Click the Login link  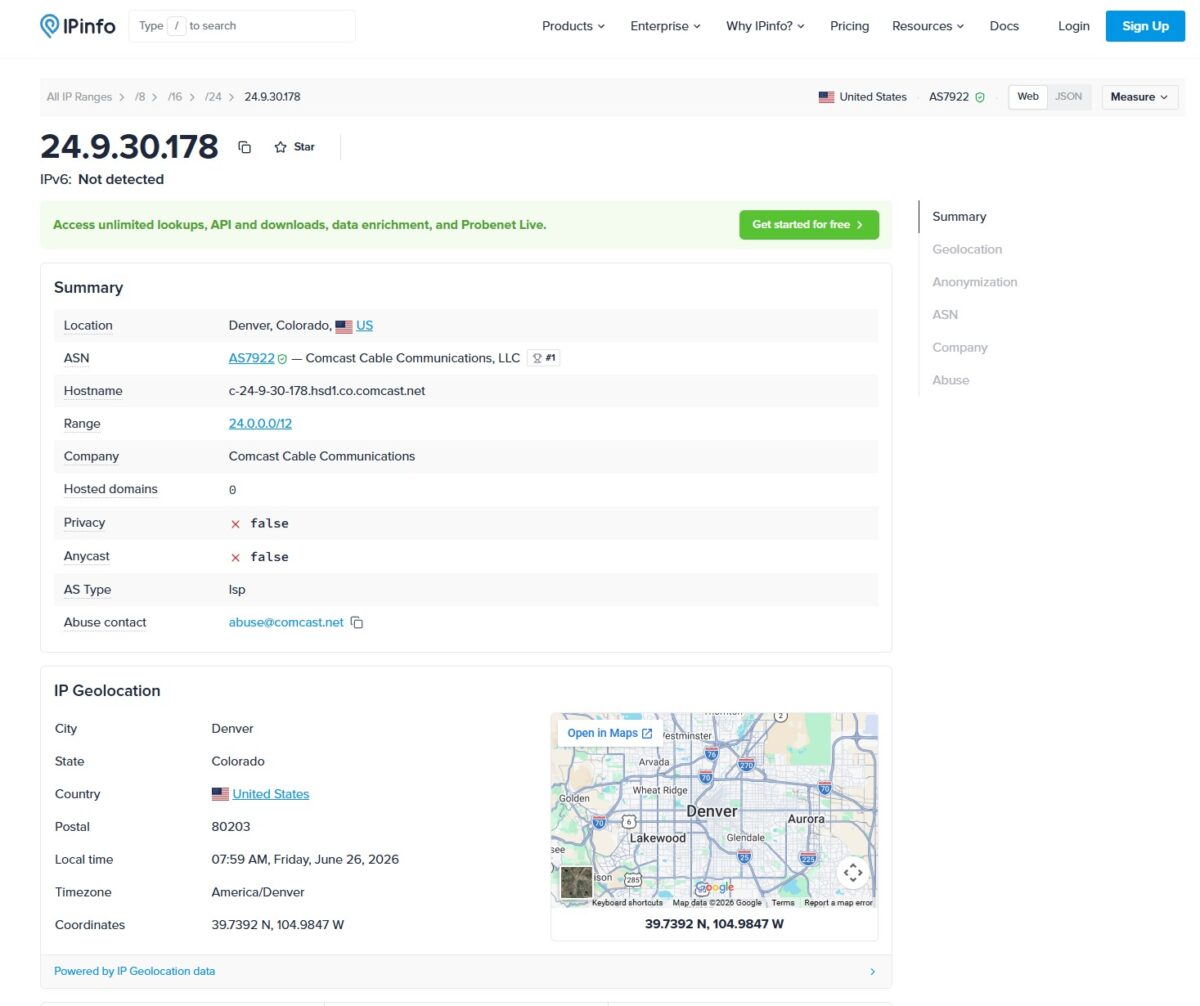1073,26
